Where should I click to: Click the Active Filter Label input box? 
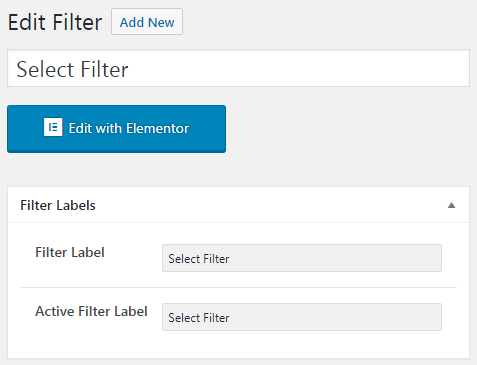pyautogui.click(x=302, y=317)
